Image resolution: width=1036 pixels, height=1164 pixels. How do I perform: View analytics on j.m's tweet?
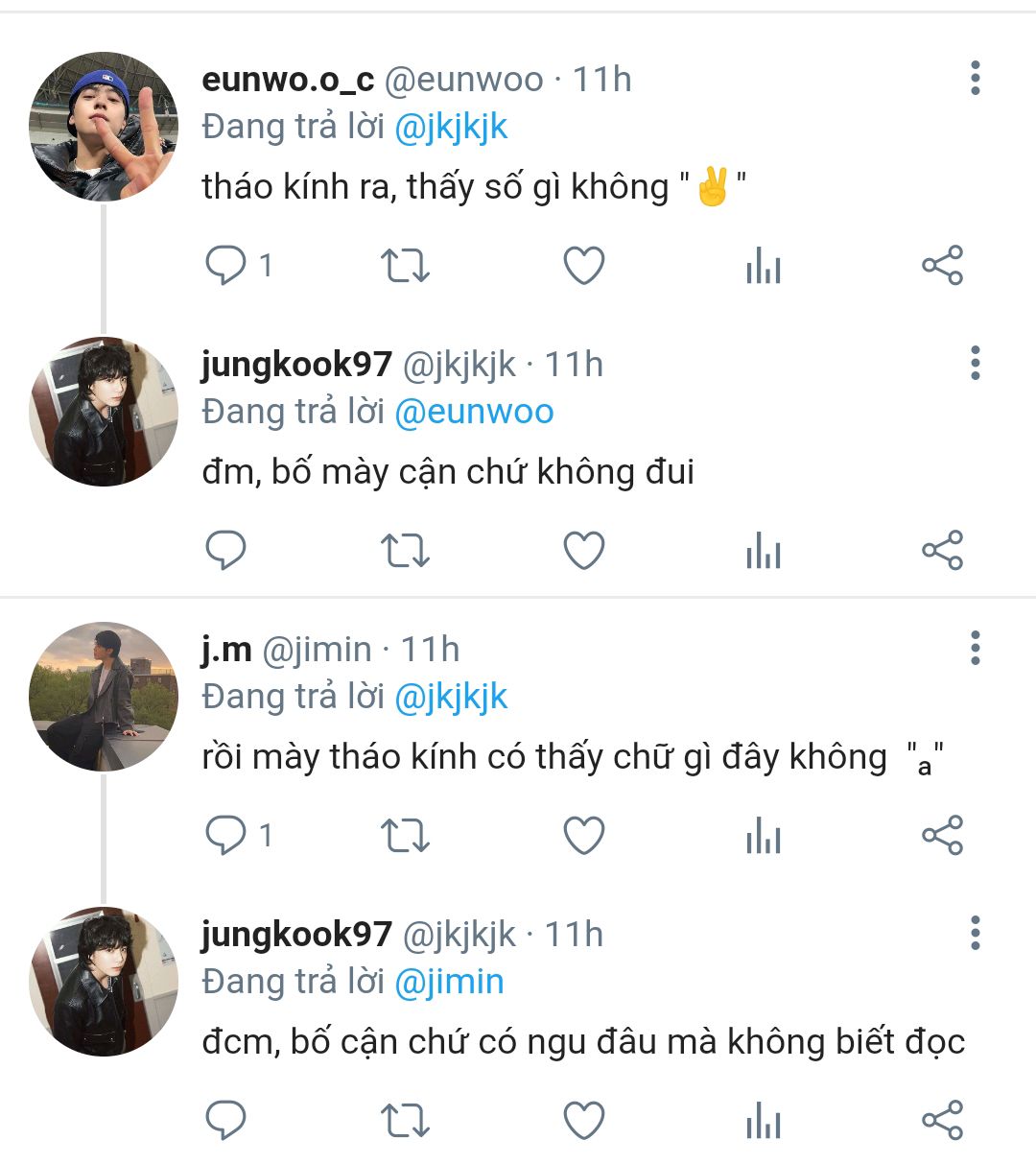(x=764, y=836)
